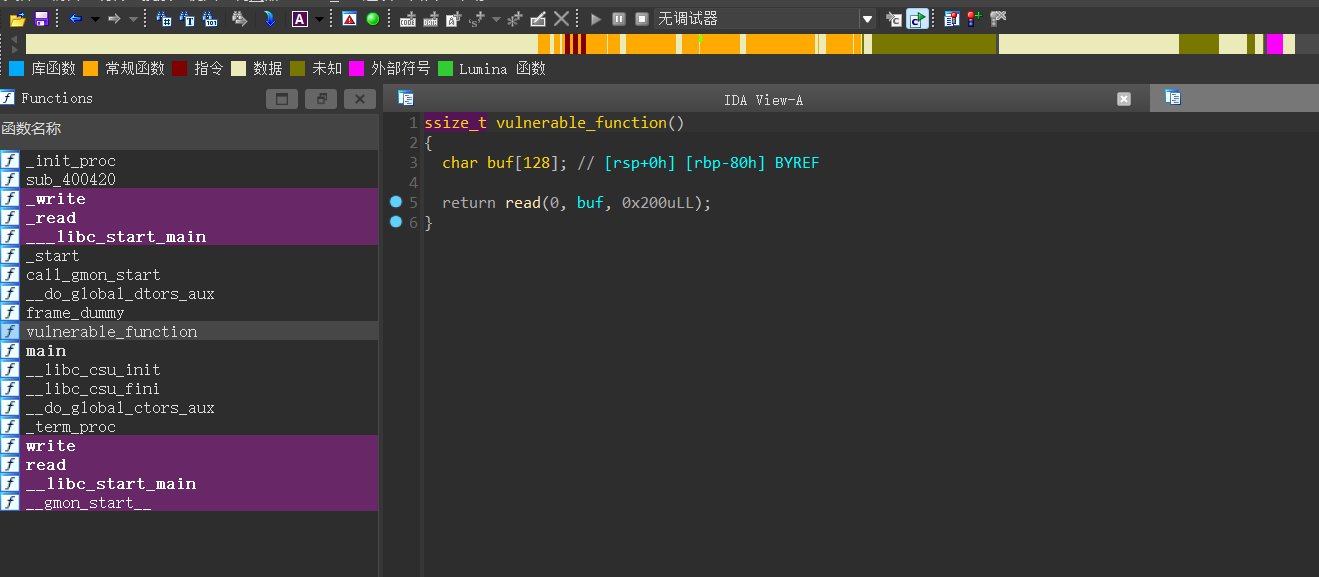Click the navigation band's up scroll arrow

pyautogui.click(x=15, y=38)
